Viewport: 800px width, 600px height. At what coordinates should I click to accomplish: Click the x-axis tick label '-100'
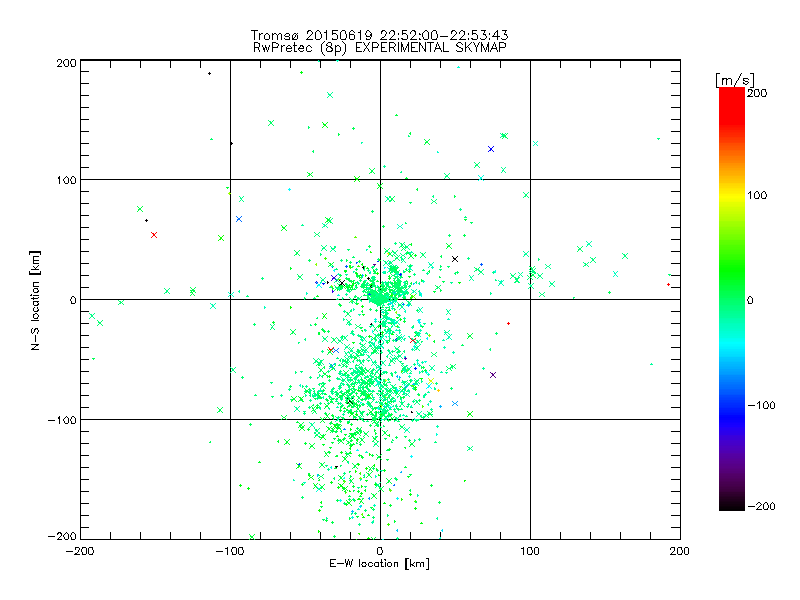click(x=230, y=551)
